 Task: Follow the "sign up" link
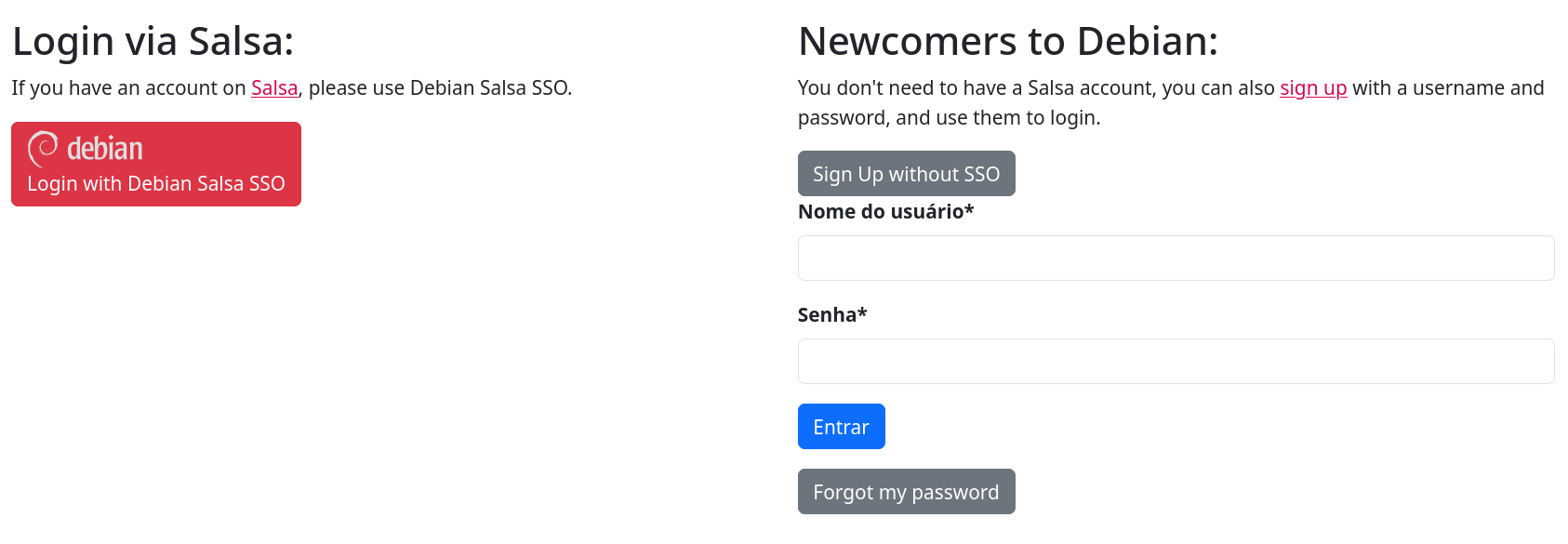pos(1313,88)
